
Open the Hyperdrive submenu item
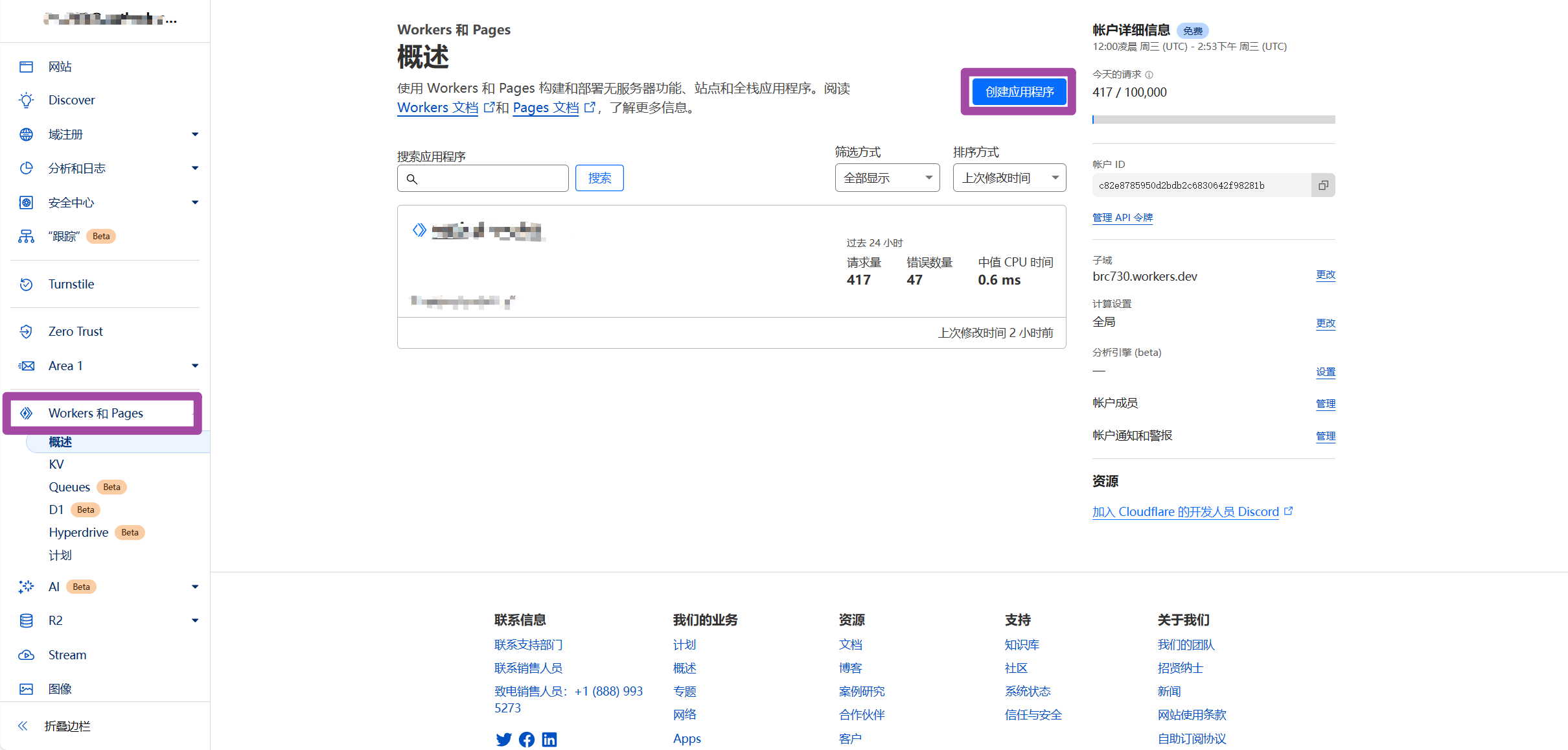pyautogui.click(x=78, y=532)
